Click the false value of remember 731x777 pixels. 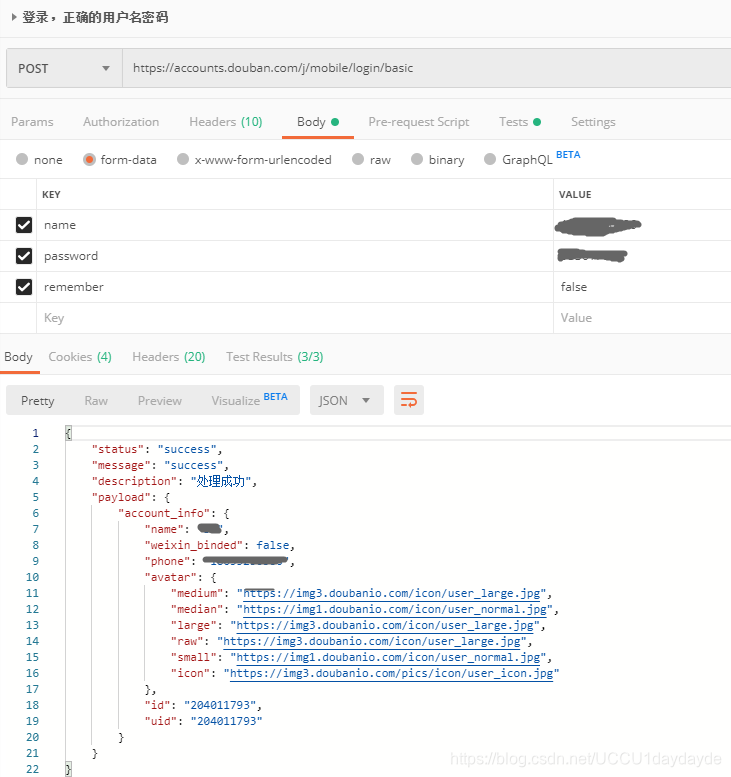[x=573, y=287]
